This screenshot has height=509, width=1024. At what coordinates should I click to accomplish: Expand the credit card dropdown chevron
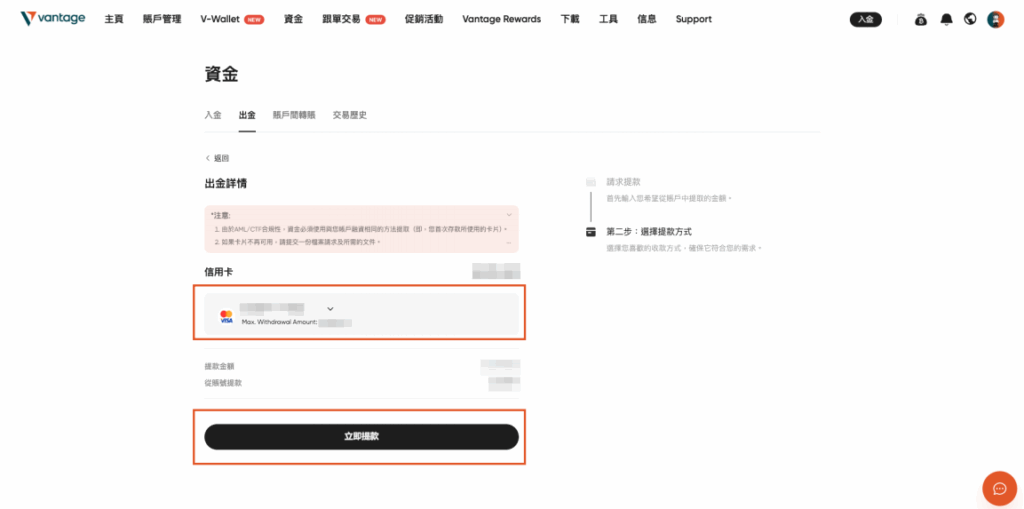[330, 308]
